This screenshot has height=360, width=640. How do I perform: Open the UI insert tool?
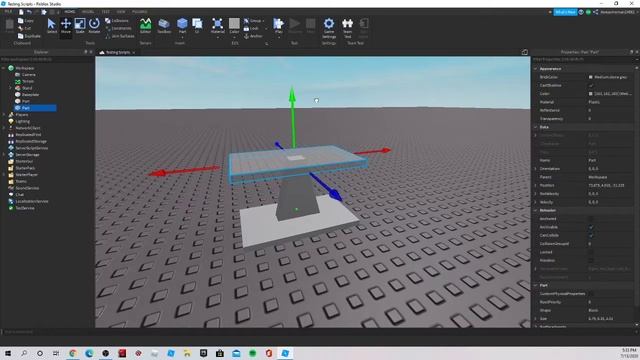[197, 26]
